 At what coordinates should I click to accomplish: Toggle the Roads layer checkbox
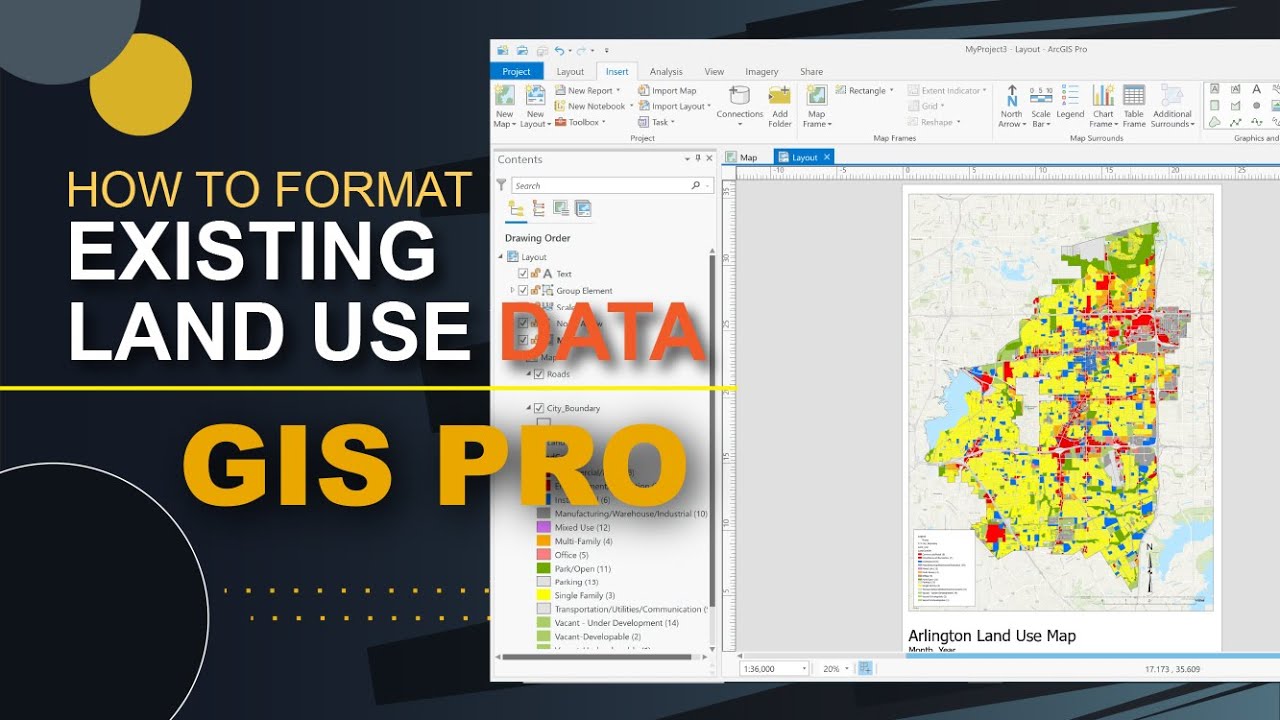[539, 374]
